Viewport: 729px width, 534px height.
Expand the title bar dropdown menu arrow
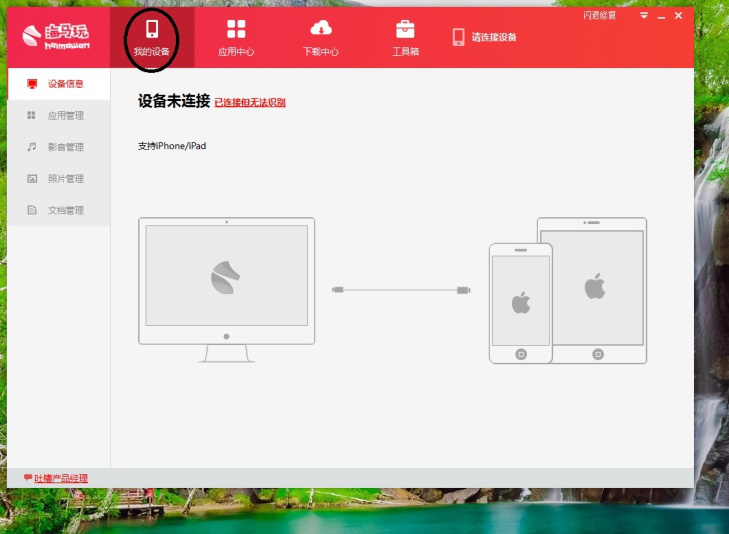tap(644, 16)
